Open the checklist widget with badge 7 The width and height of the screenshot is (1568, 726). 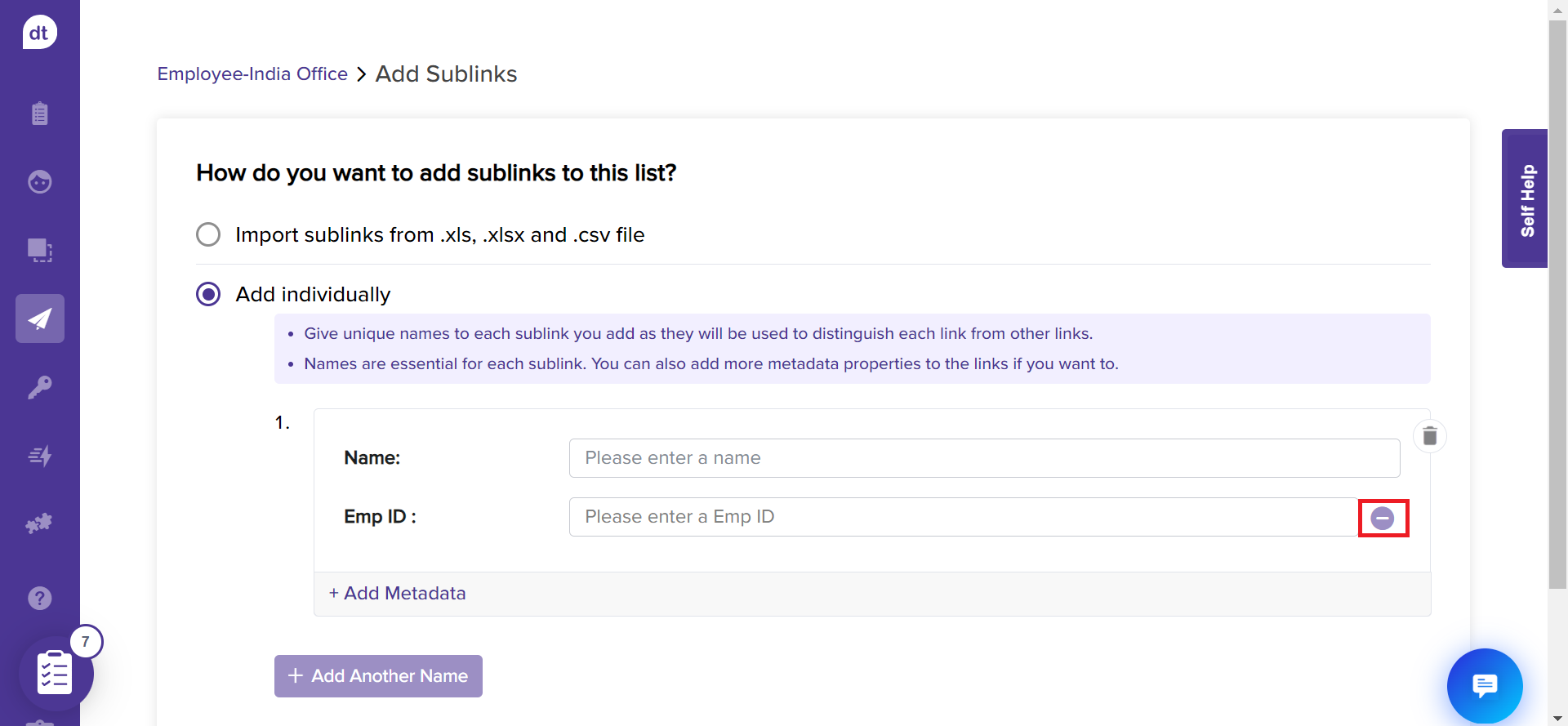[56, 673]
